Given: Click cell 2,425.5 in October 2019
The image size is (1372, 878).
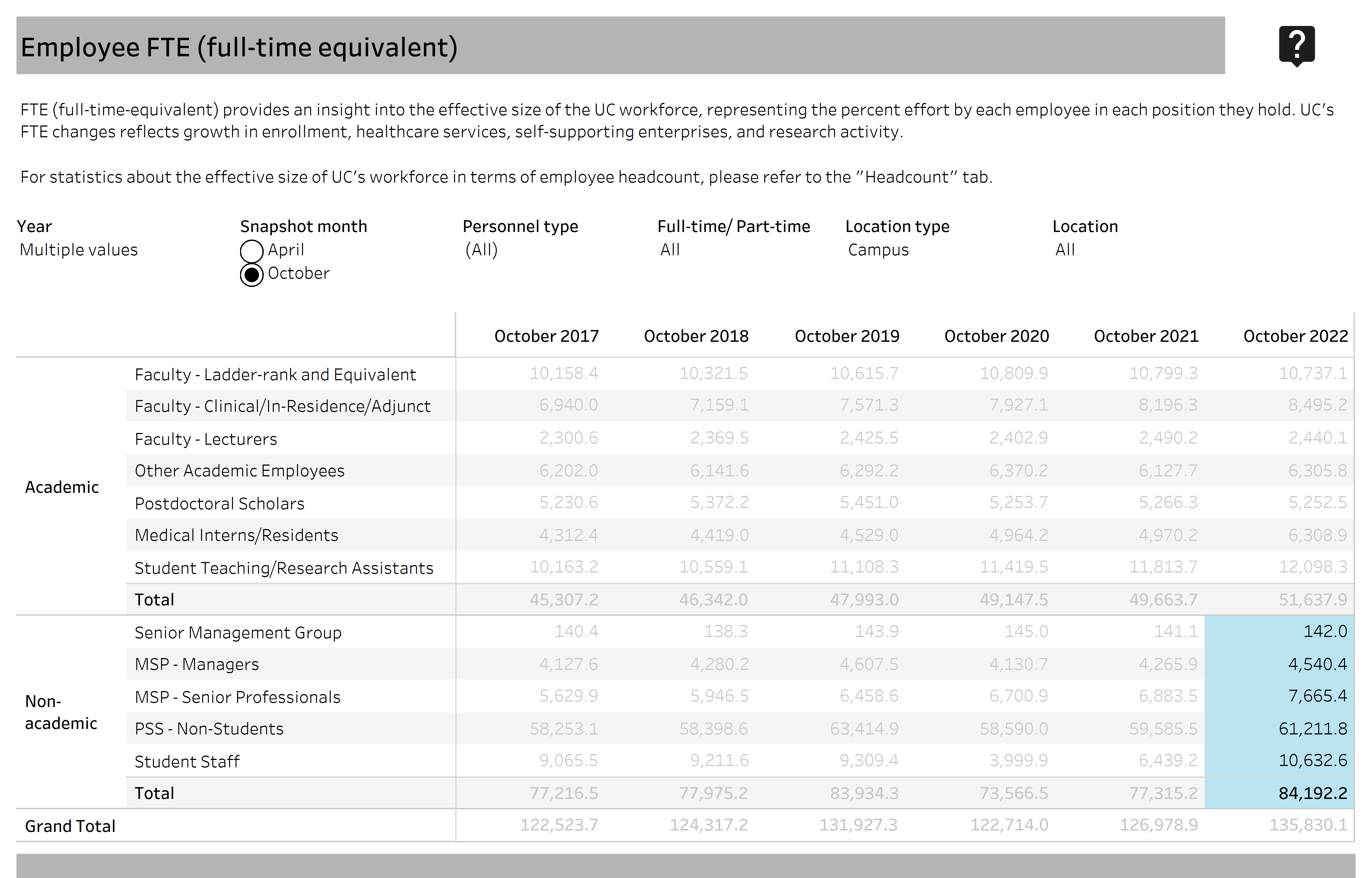Looking at the screenshot, I should click(869, 437).
